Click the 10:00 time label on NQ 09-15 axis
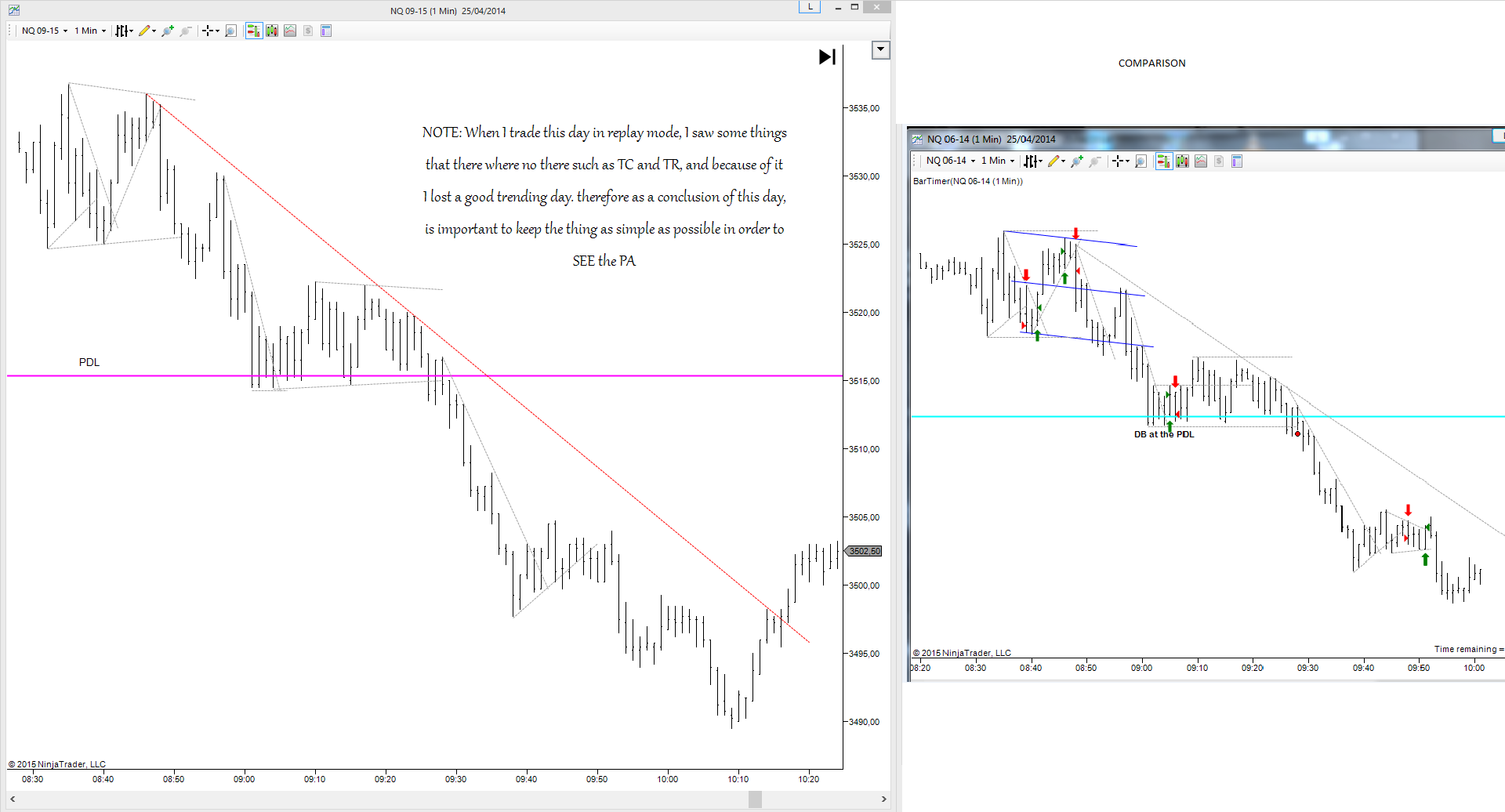This screenshot has width=1505, height=812. (x=668, y=779)
